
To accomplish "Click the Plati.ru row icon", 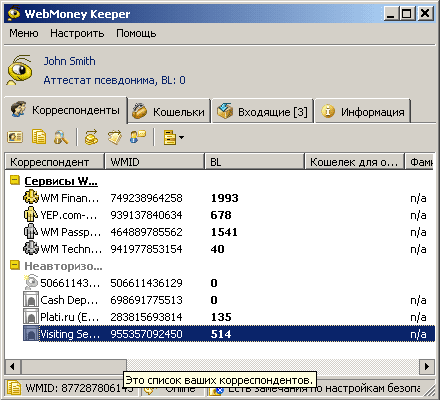I will coord(31,316).
